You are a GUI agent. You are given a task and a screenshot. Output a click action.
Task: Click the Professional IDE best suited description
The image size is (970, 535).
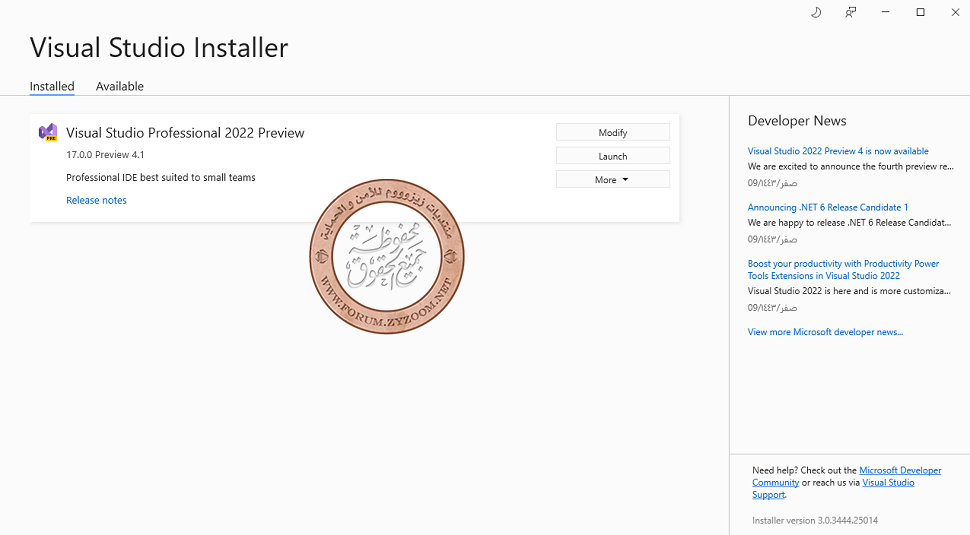[x=161, y=178]
